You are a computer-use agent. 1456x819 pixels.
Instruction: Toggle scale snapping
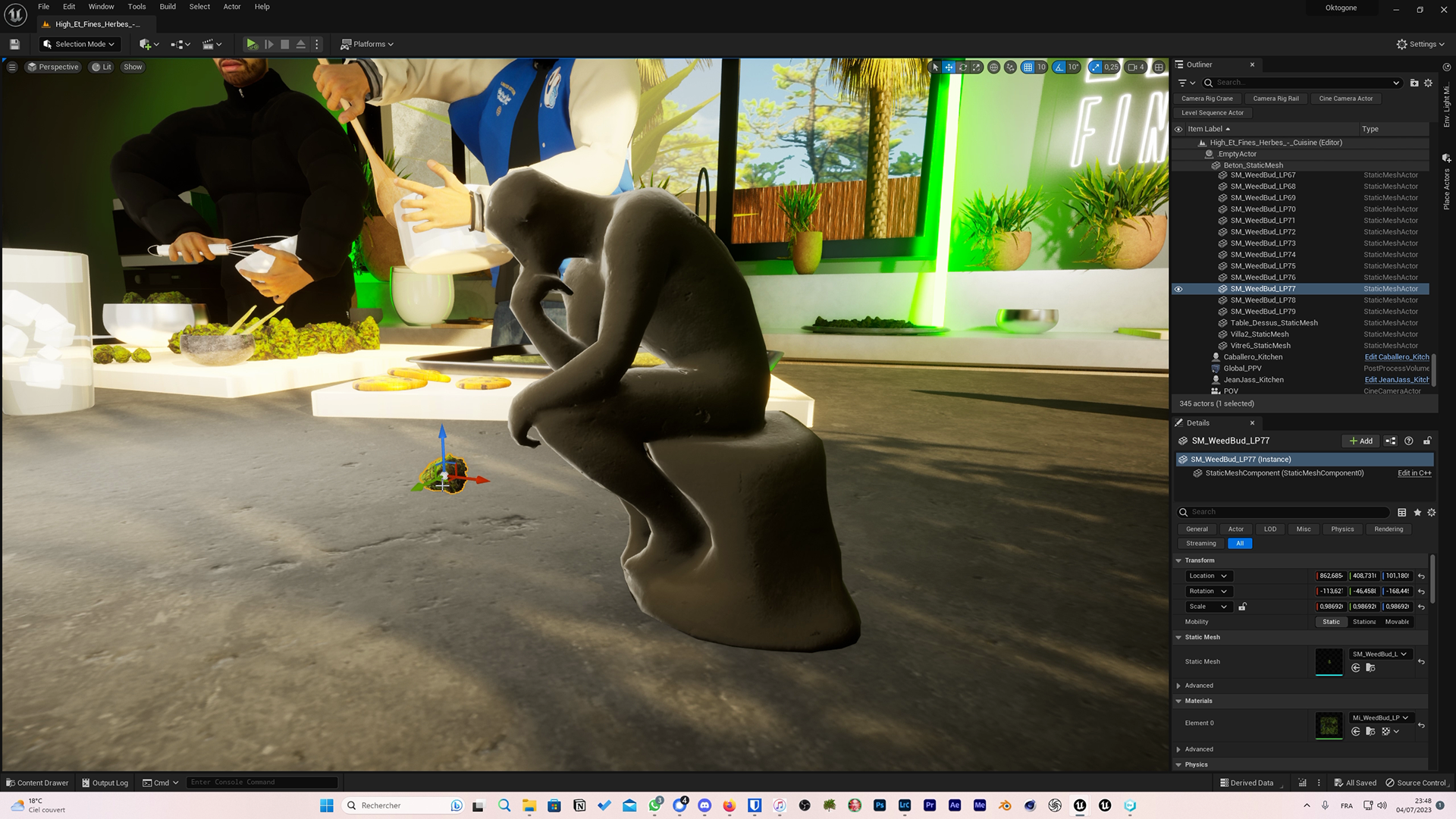point(1095,67)
